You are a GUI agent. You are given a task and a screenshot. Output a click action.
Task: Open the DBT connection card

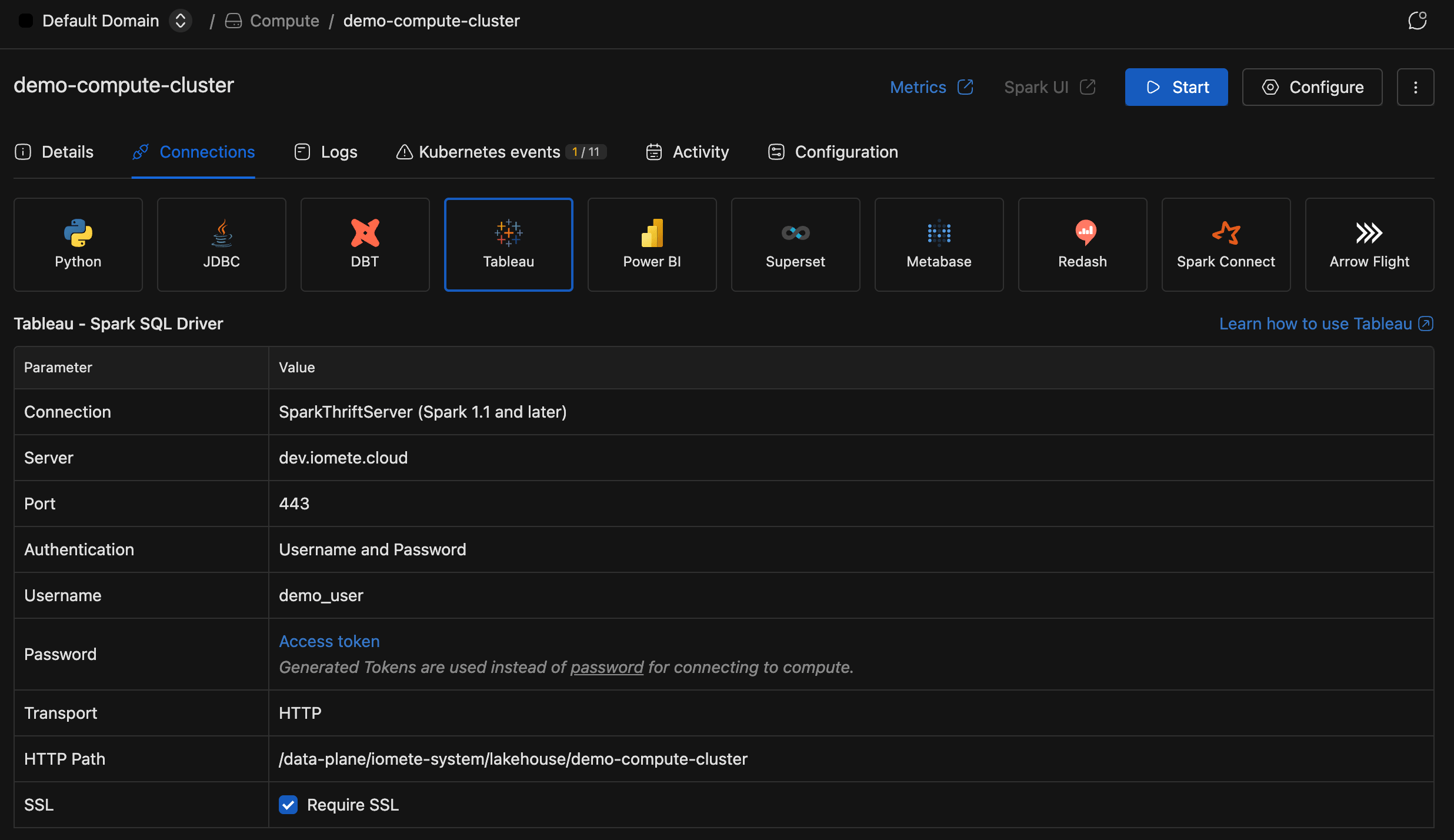(365, 244)
